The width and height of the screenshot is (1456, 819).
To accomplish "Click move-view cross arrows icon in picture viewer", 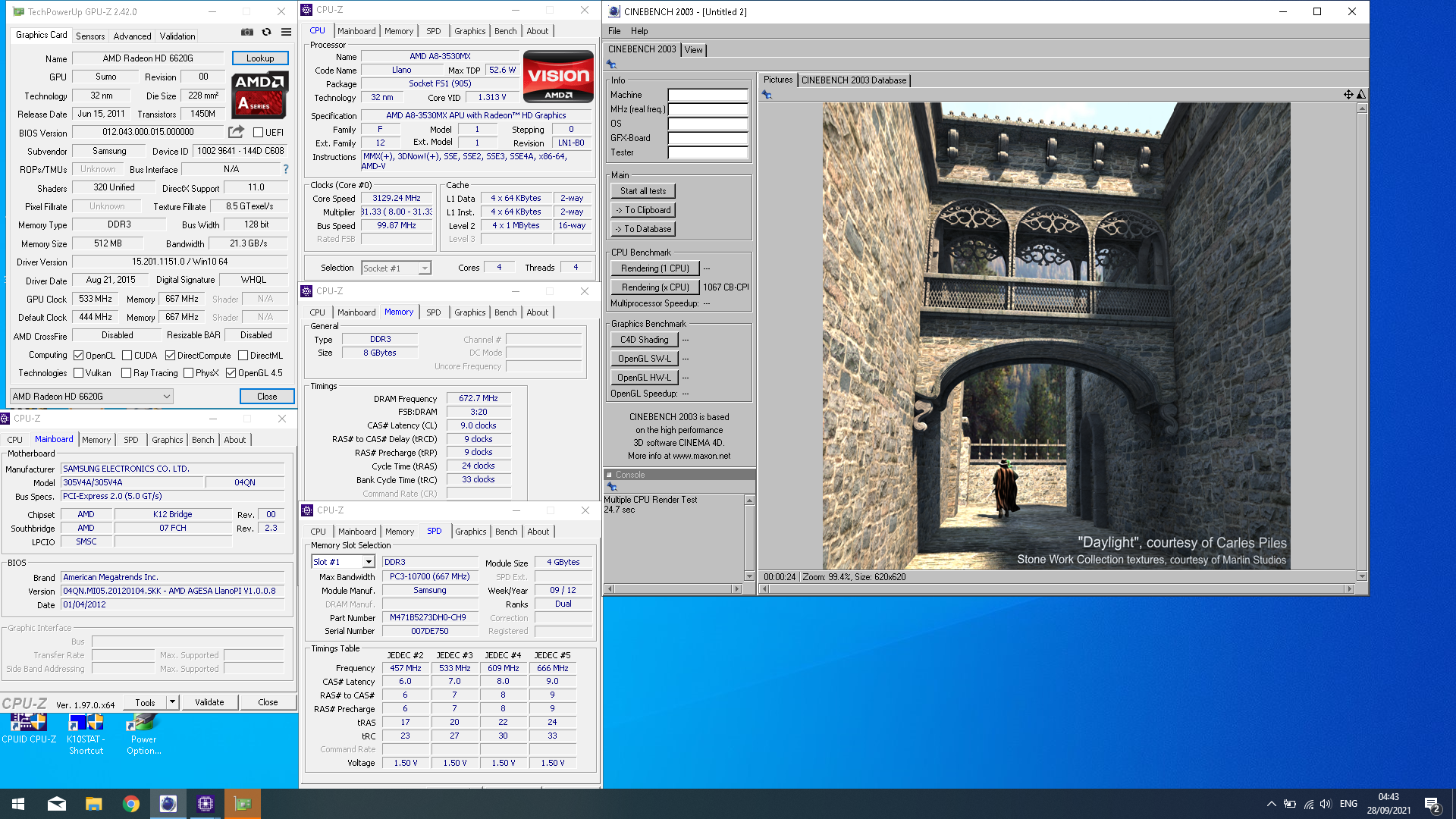I will tap(1348, 95).
